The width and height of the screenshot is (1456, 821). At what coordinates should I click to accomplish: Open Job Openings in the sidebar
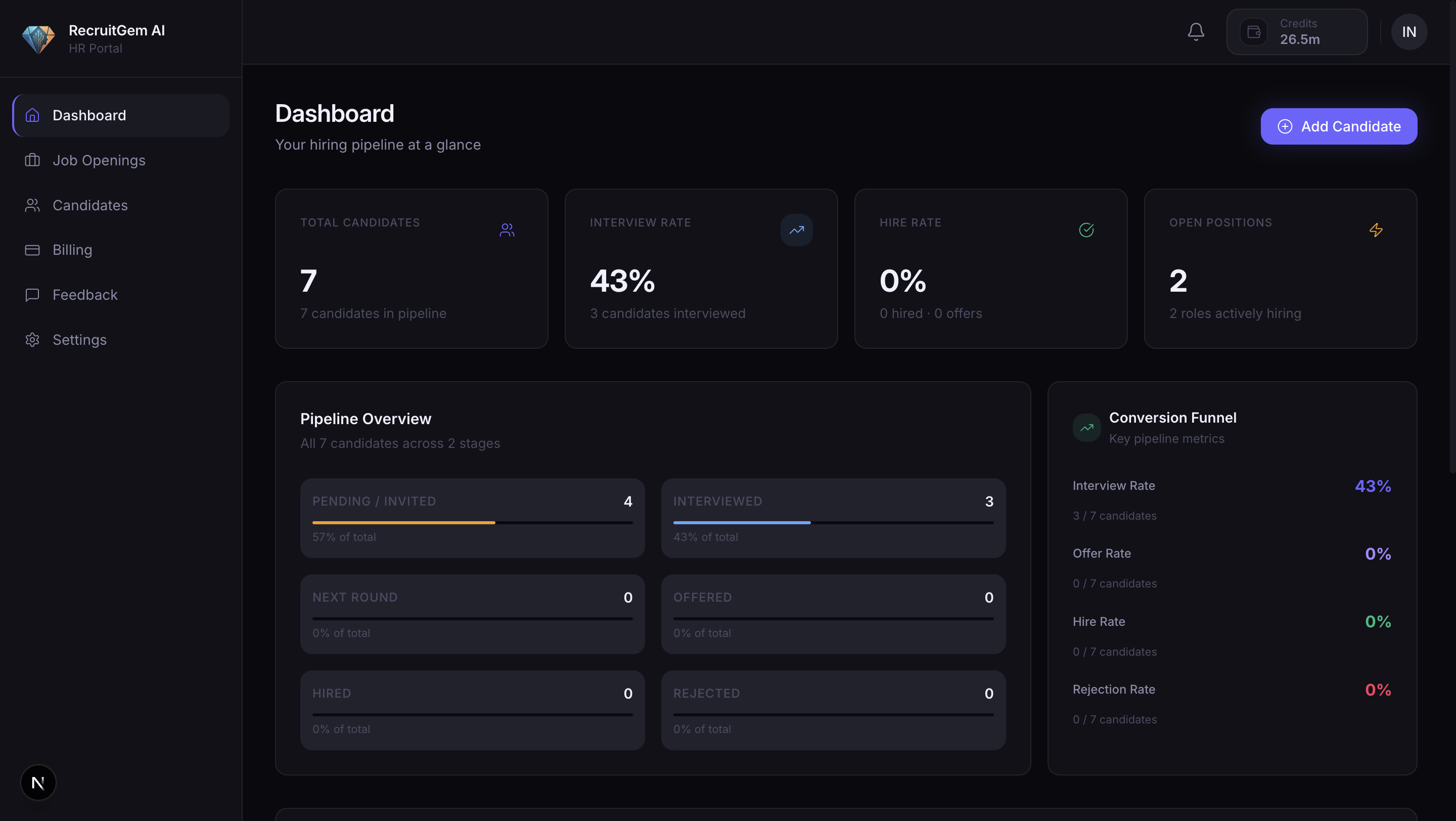click(x=99, y=160)
